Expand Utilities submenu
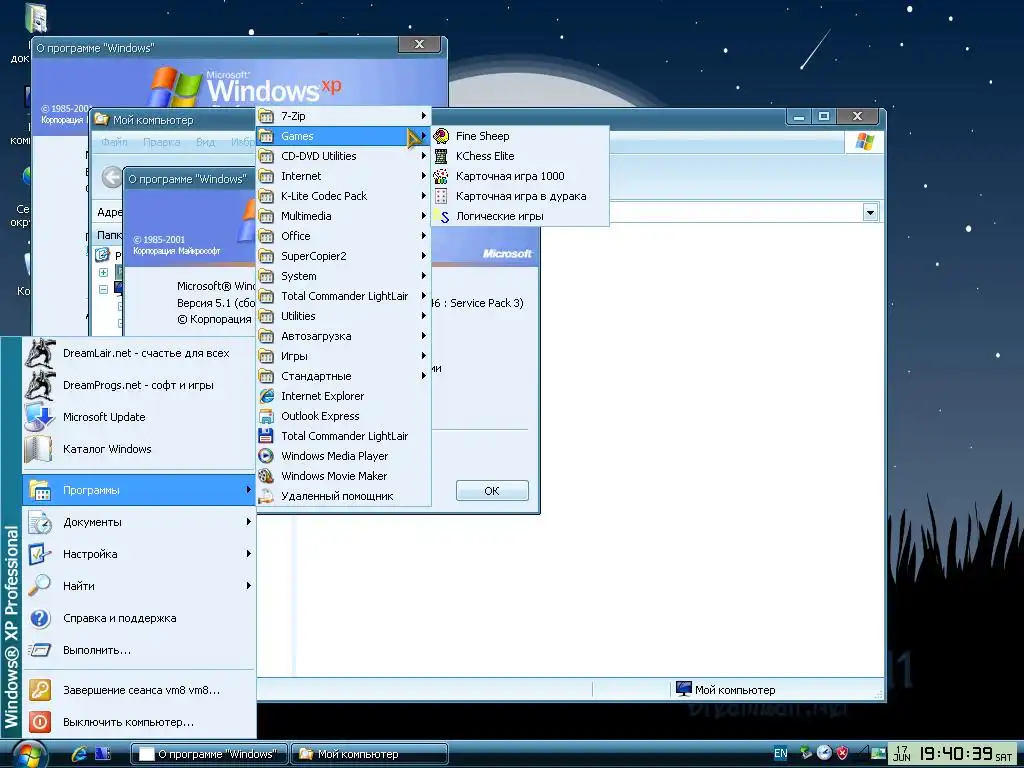The image size is (1024, 768). click(x=344, y=316)
